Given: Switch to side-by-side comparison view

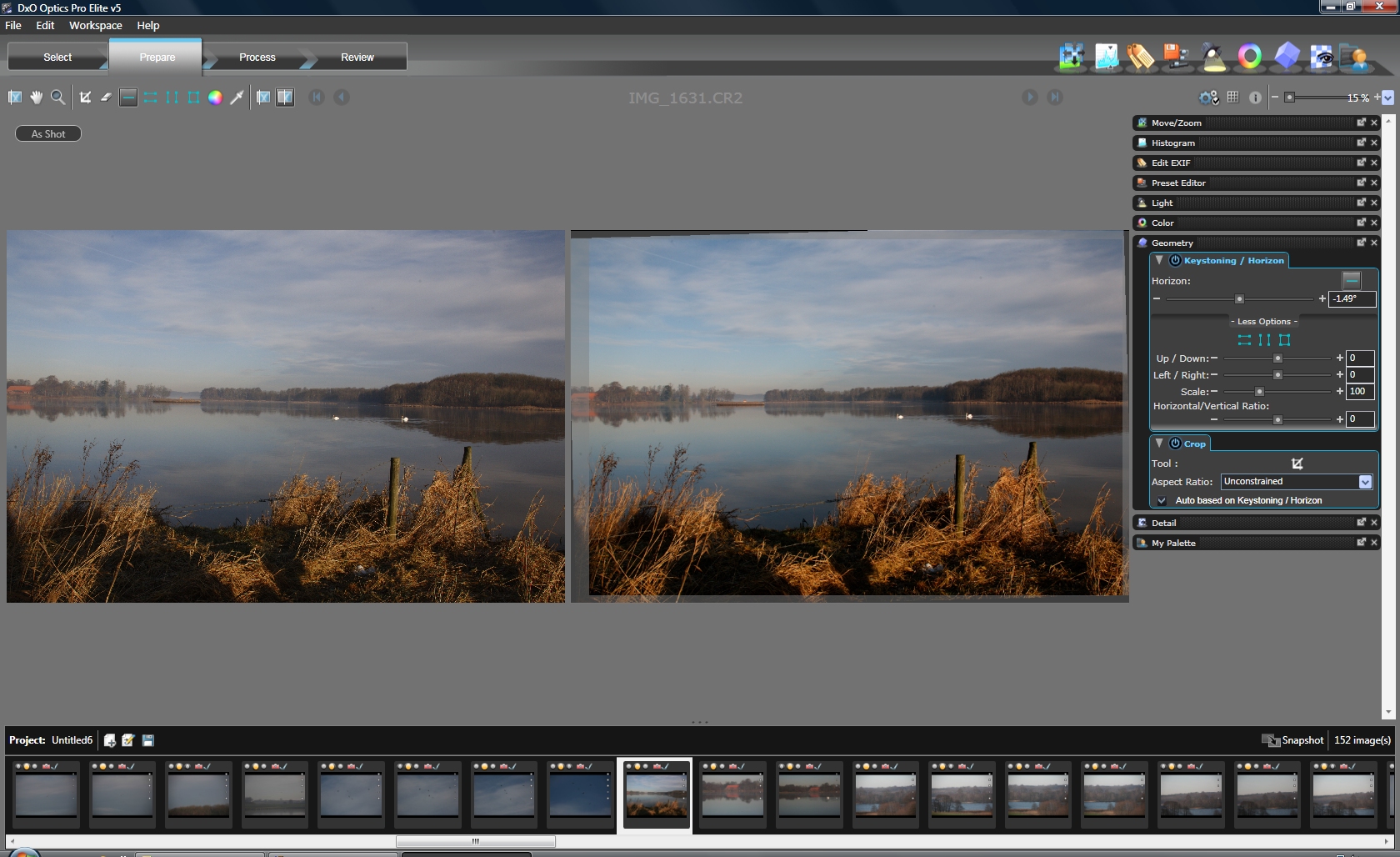Looking at the screenshot, I should [285, 98].
